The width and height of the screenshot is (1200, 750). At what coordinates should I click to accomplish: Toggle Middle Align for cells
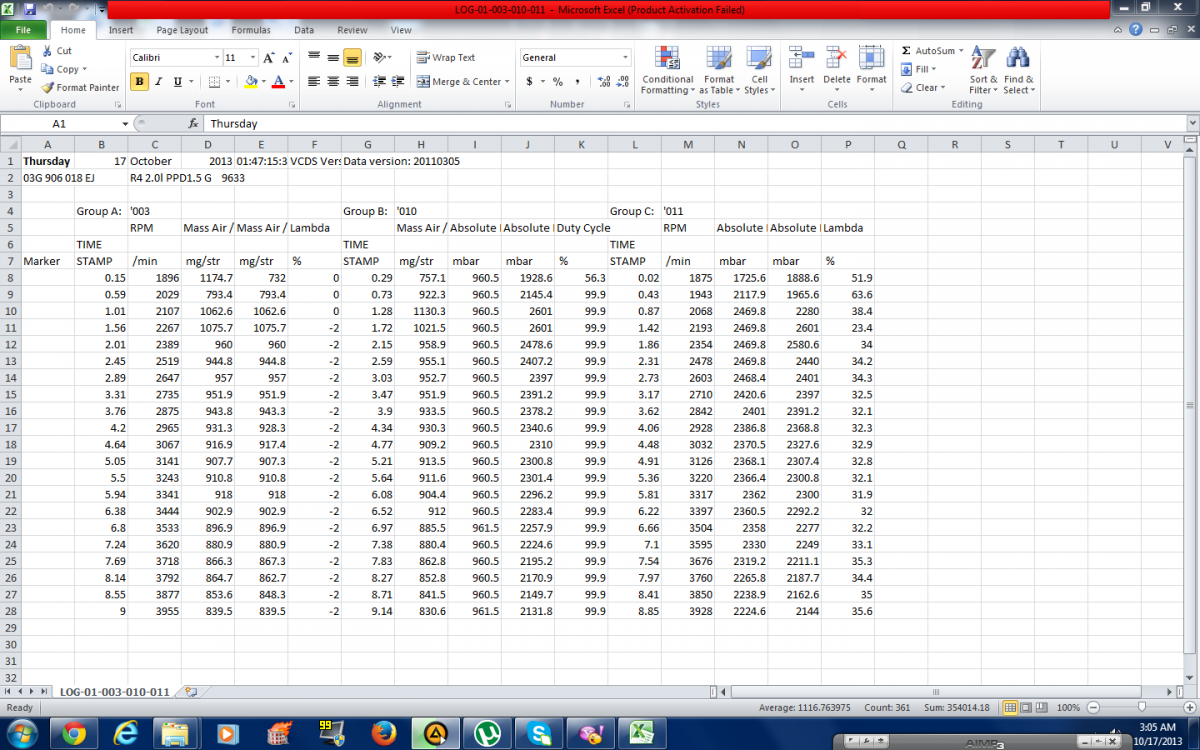333,58
